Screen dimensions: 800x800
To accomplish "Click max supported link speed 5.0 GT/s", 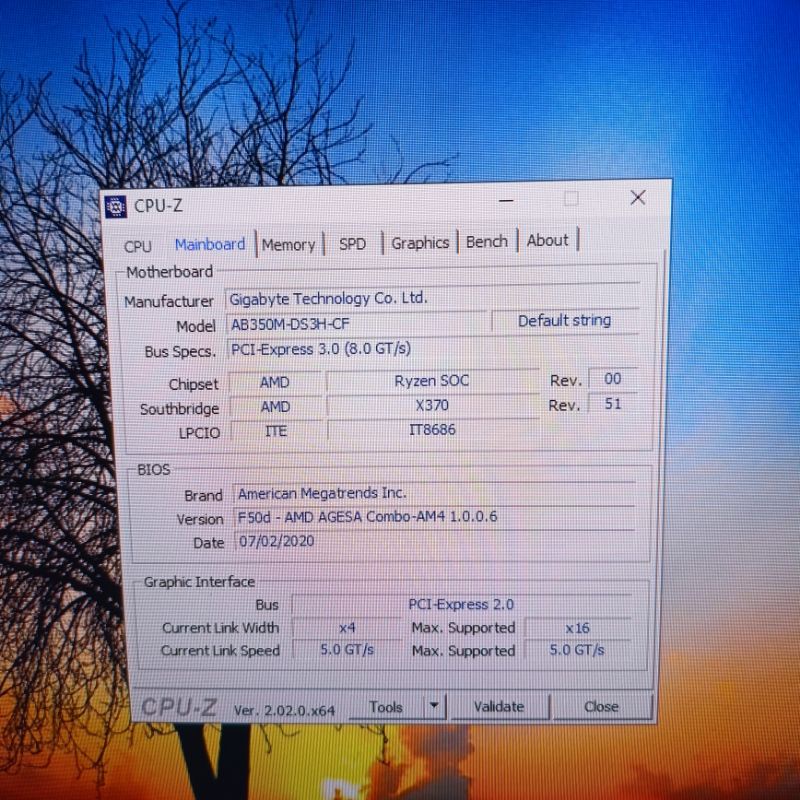I will pos(577,650).
